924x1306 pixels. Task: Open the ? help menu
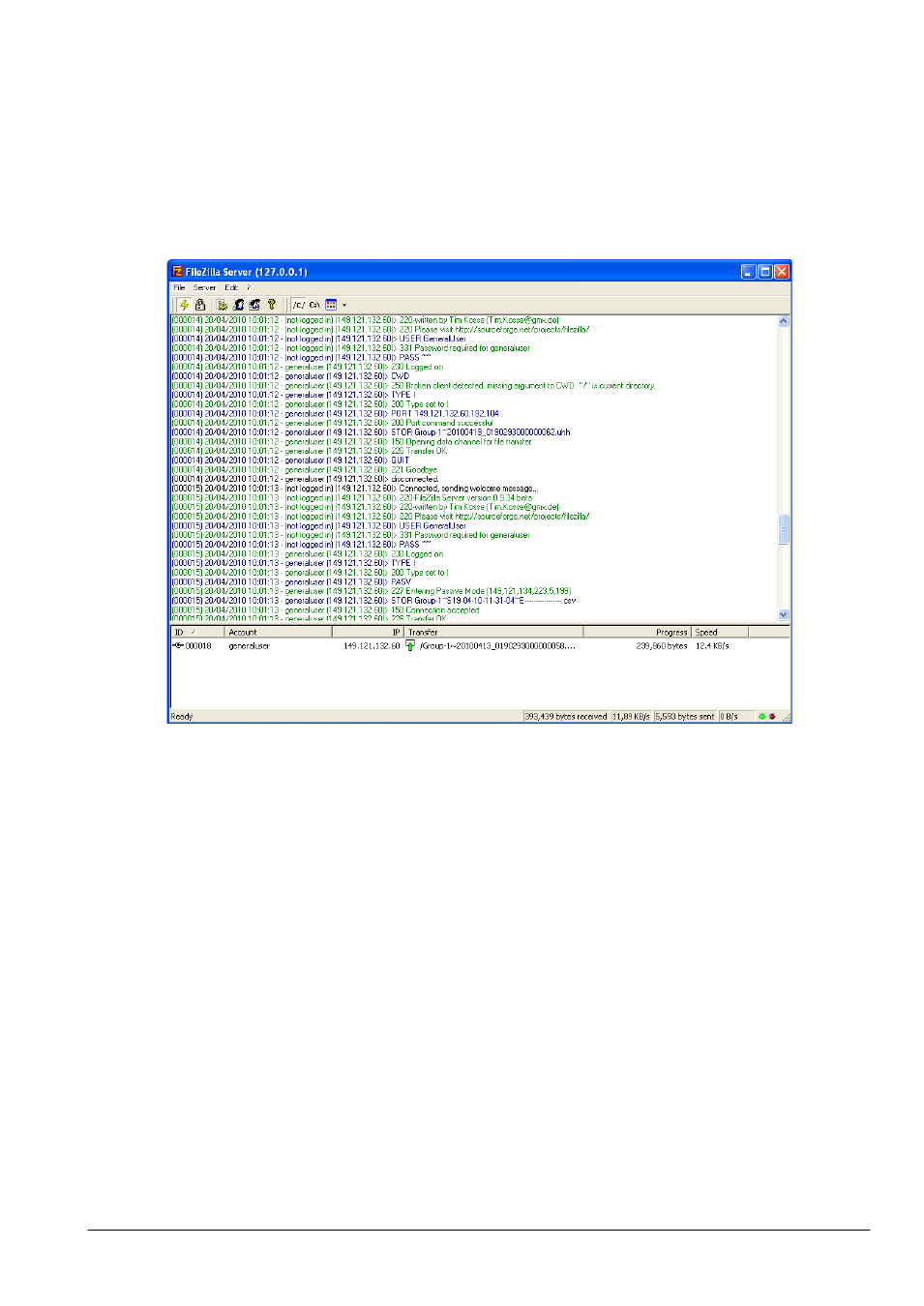(248, 287)
